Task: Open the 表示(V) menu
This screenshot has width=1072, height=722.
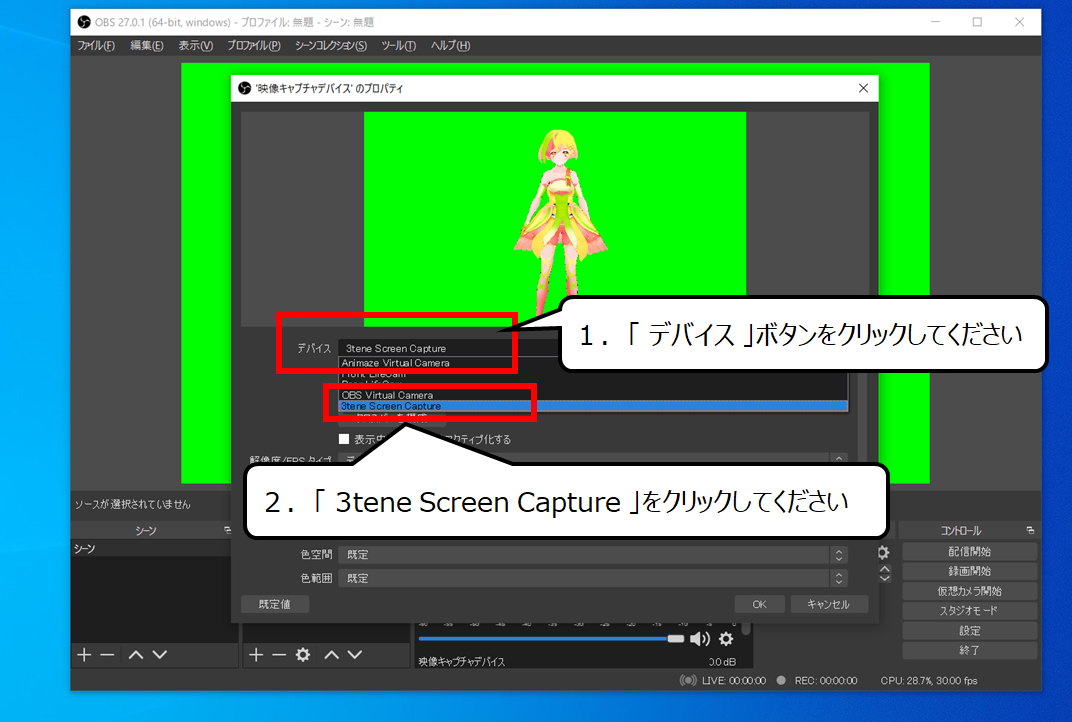Action: point(196,46)
